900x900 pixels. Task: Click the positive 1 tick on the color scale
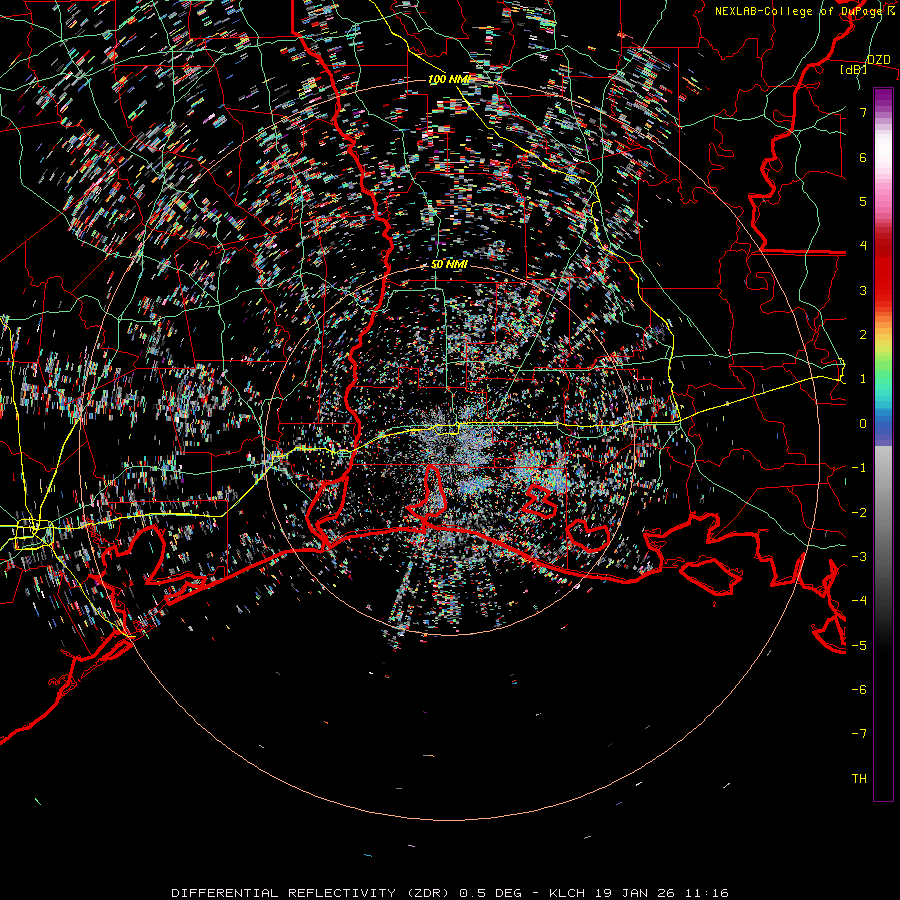pos(863,379)
